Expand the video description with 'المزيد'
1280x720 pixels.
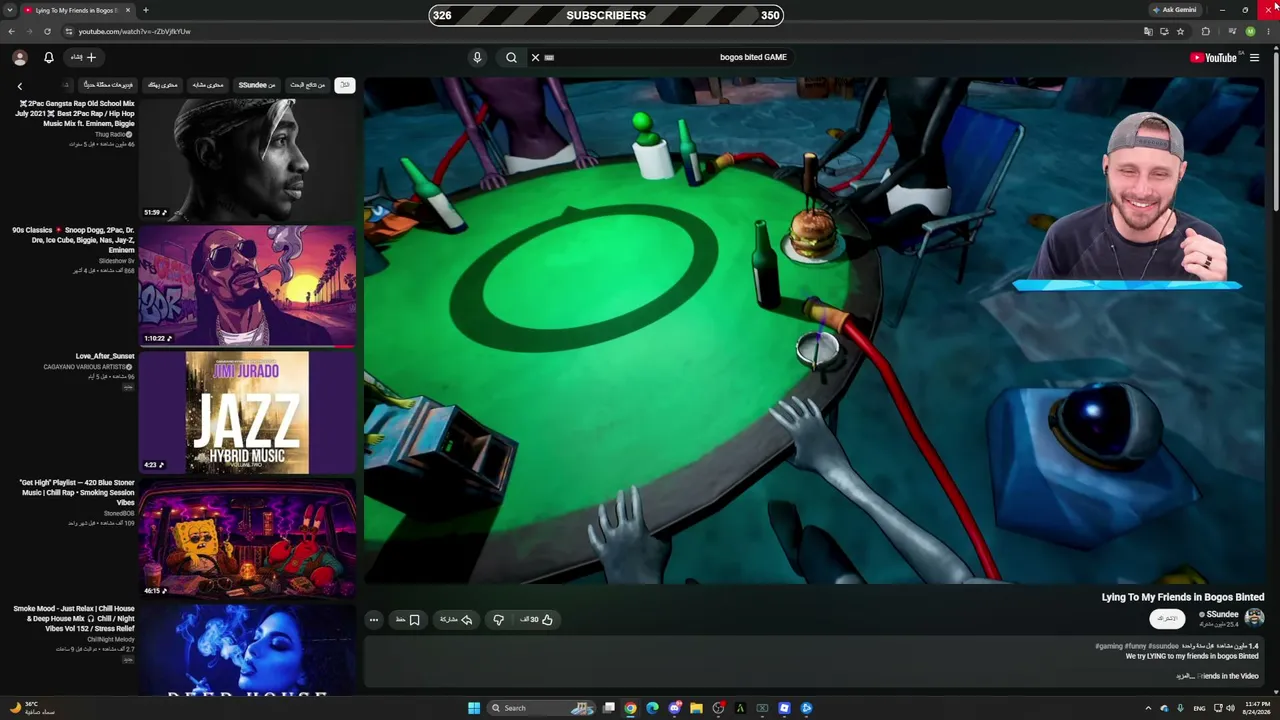pos(1185,676)
